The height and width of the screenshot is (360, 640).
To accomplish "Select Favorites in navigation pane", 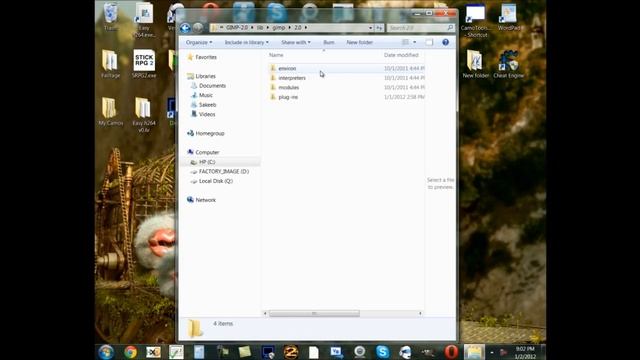I will [206, 57].
